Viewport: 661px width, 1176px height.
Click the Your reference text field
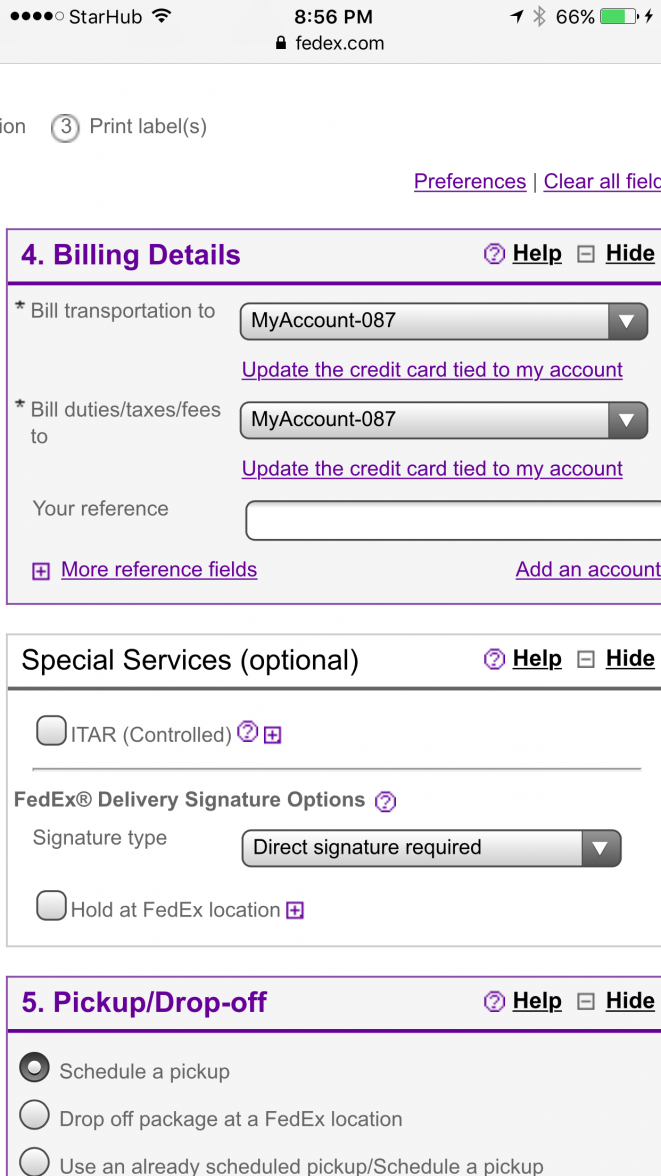click(x=453, y=520)
